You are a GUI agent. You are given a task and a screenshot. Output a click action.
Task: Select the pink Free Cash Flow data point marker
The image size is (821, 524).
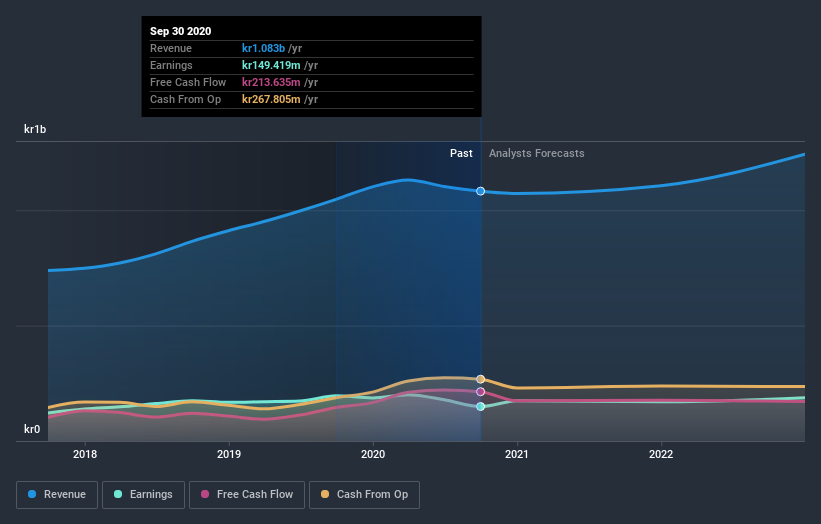point(481,392)
